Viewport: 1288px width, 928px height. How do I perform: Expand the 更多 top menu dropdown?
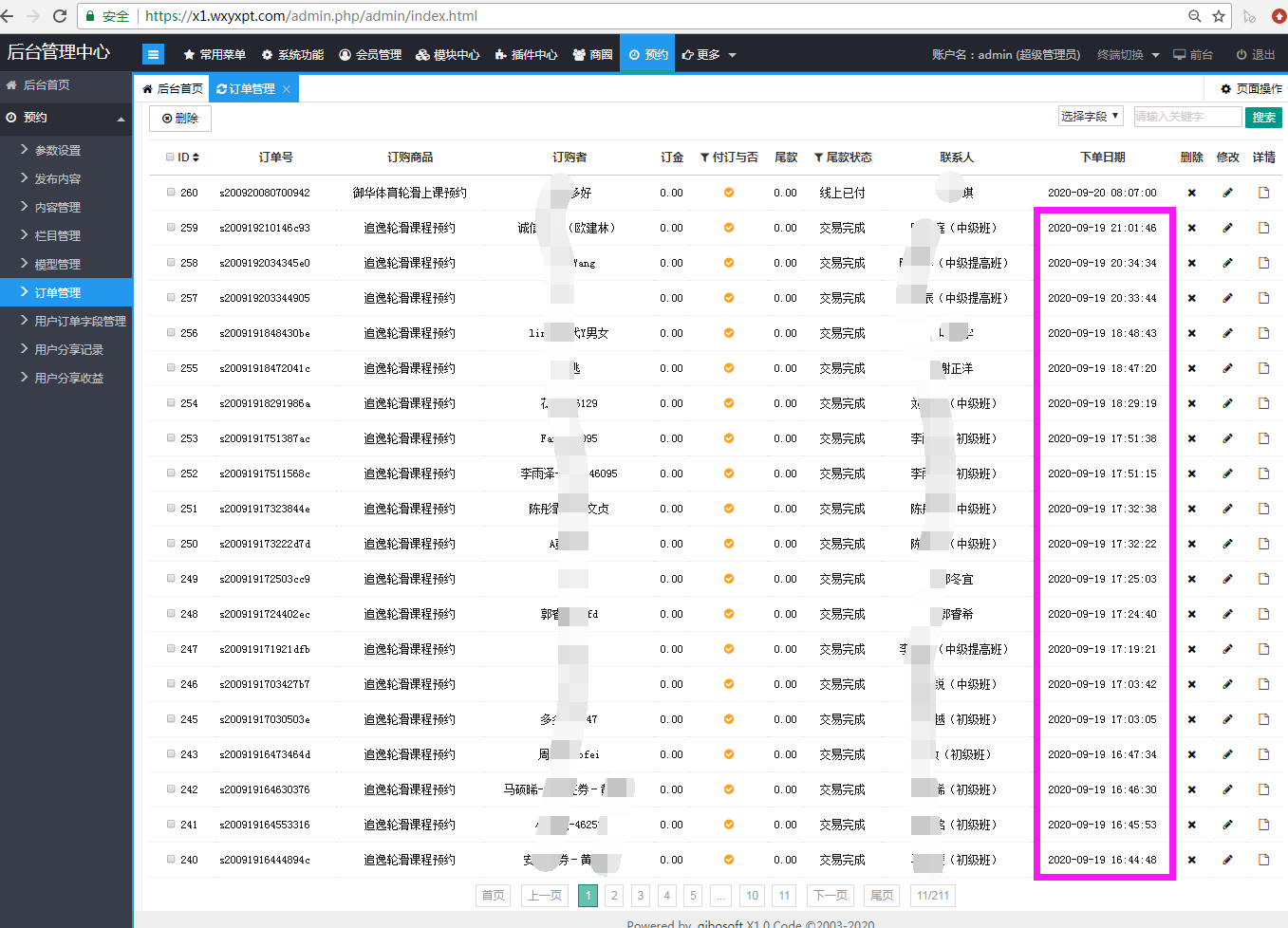[x=709, y=55]
